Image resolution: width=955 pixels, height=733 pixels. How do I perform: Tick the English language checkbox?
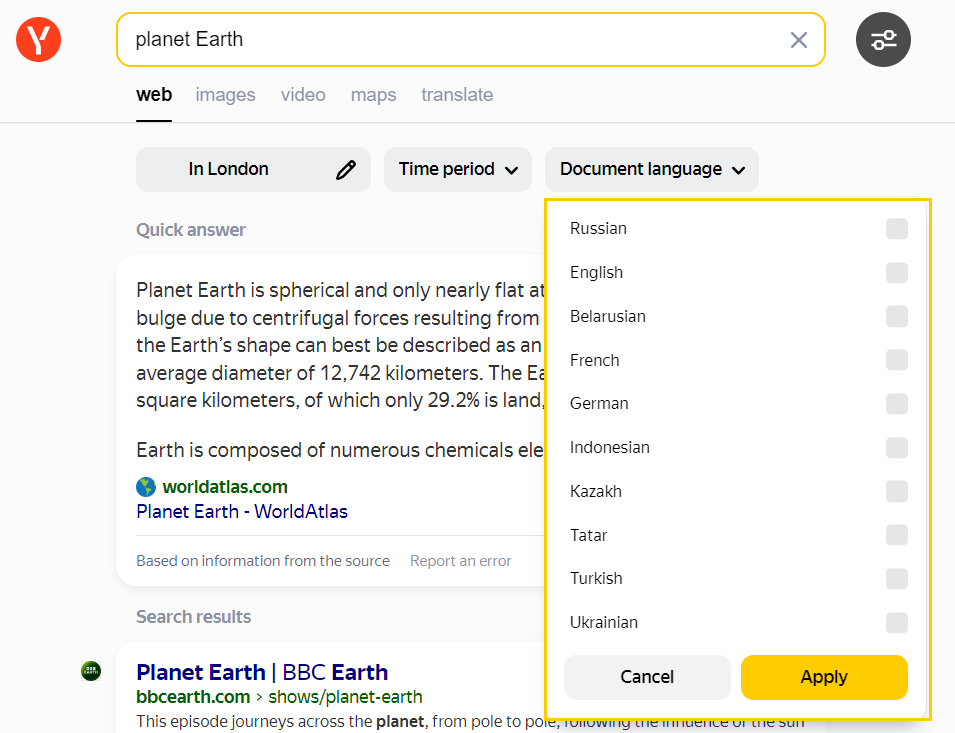point(896,273)
